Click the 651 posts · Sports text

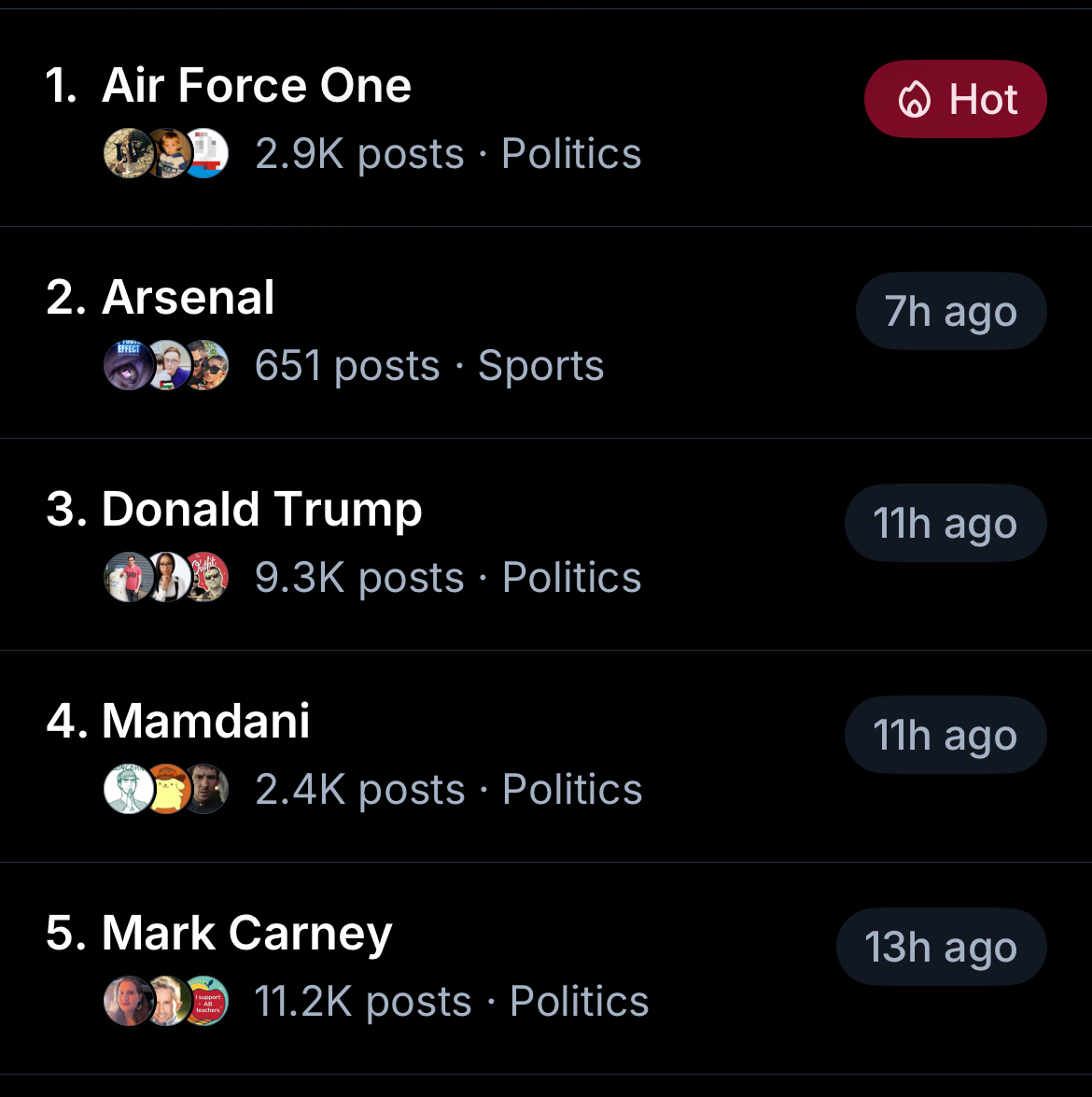(429, 366)
